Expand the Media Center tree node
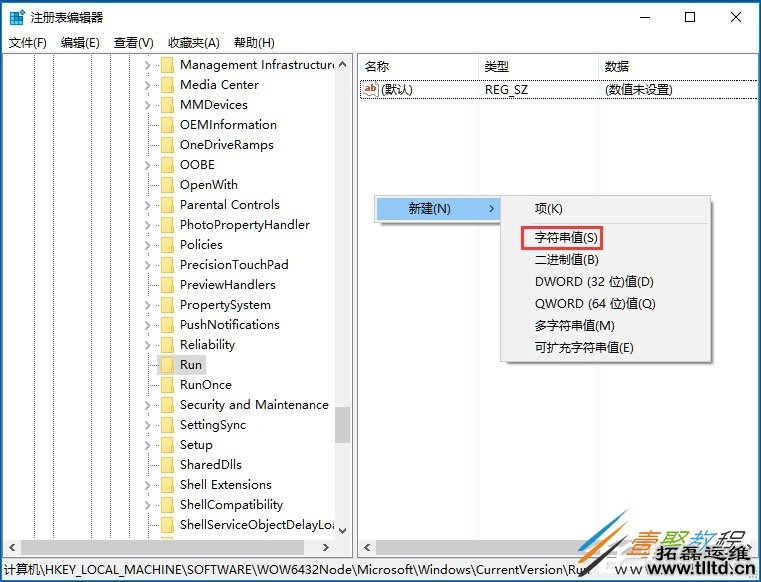 click(x=148, y=85)
